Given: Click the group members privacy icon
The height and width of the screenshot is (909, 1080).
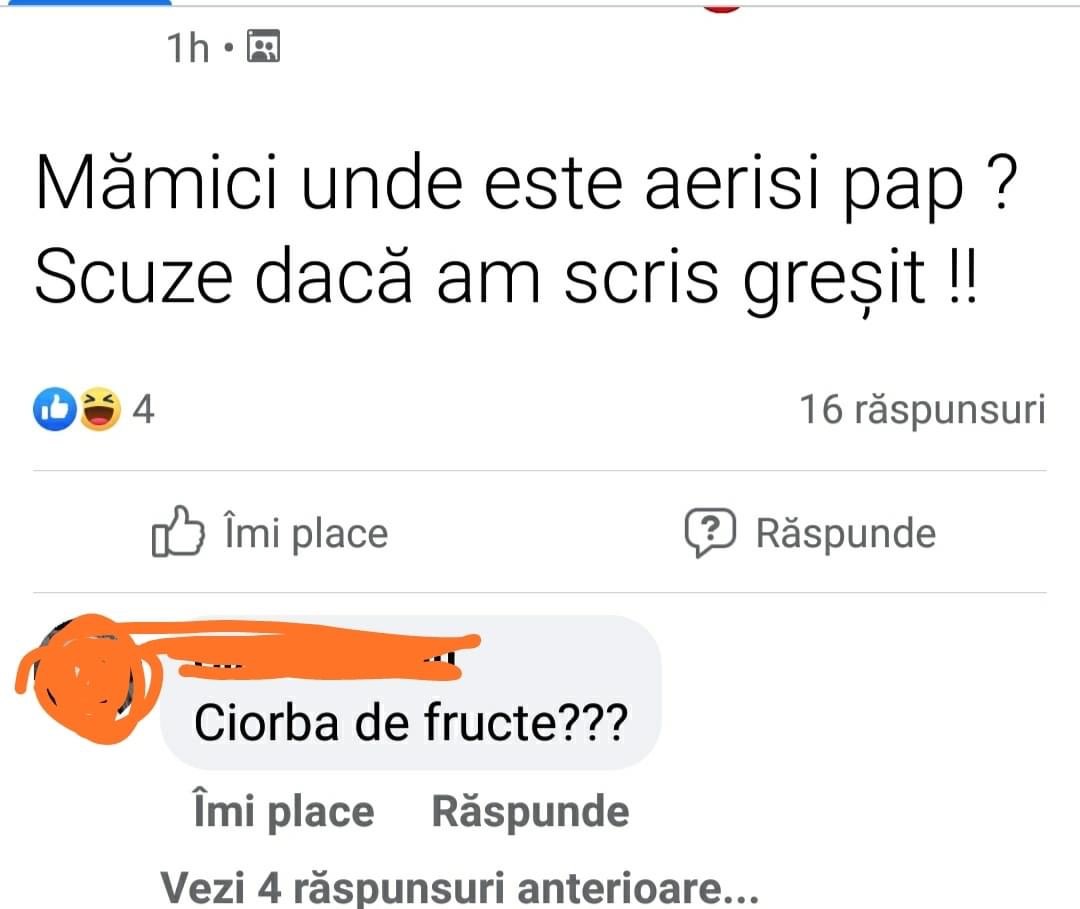Looking at the screenshot, I should [x=264, y=46].
